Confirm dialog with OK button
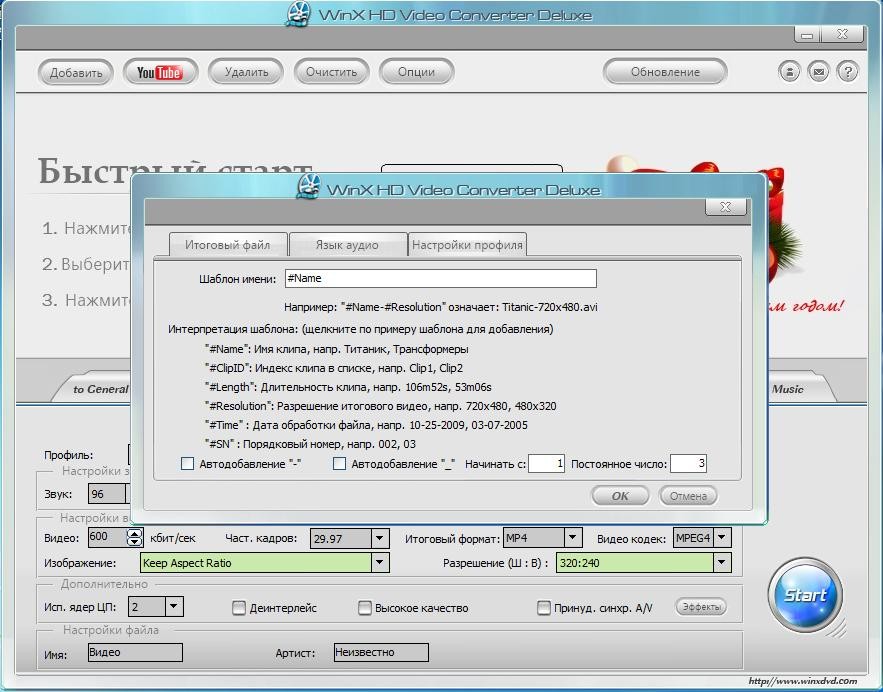This screenshot has height=692, width=883. coord(620,495)
